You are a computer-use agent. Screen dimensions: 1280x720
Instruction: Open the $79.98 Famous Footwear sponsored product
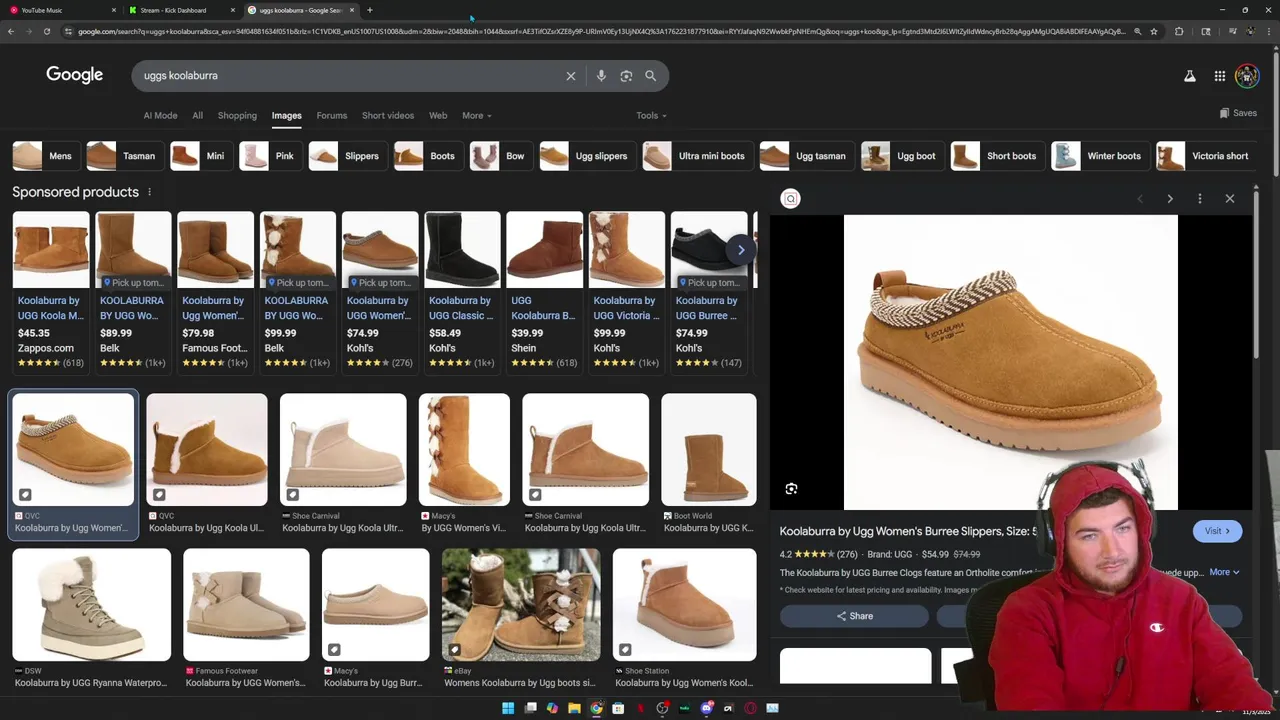coord(216,292)
